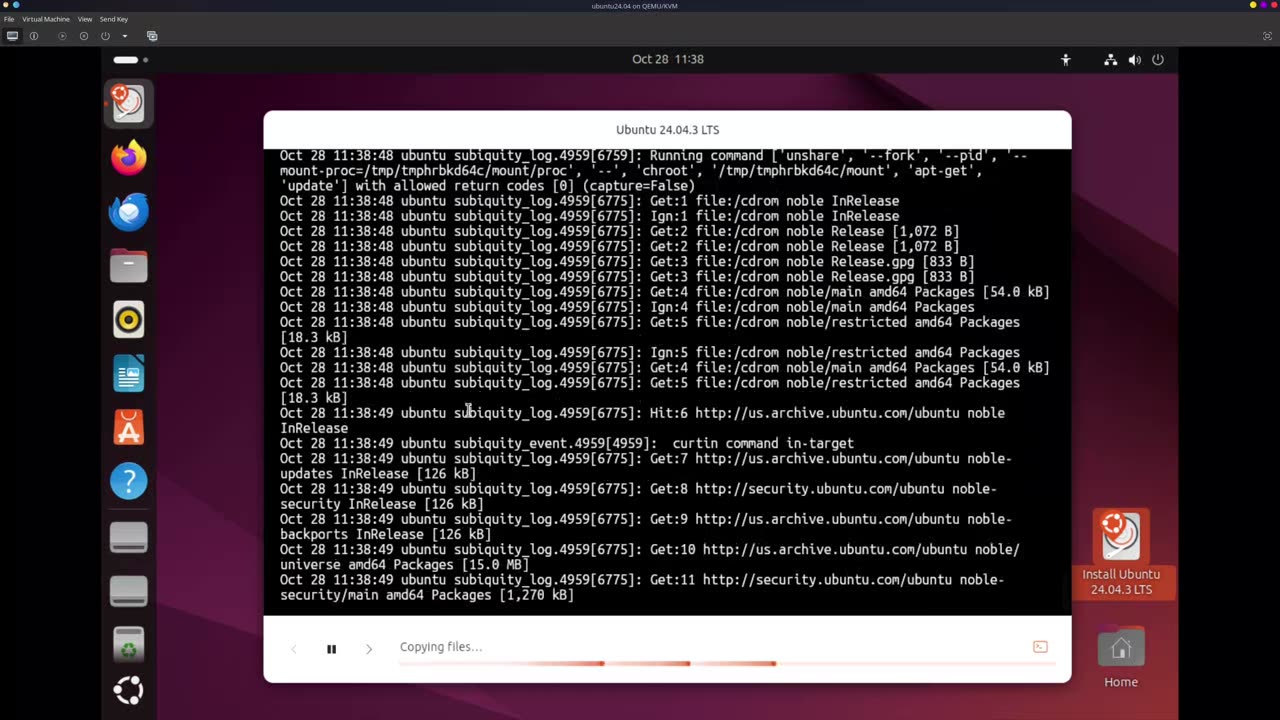The width and height of the screenshot is (1280, 720).
Task: Click the 'Hit:6' us.archive.ubuntu.com log line
Action: pyautogui.click(x=643, y=420)
